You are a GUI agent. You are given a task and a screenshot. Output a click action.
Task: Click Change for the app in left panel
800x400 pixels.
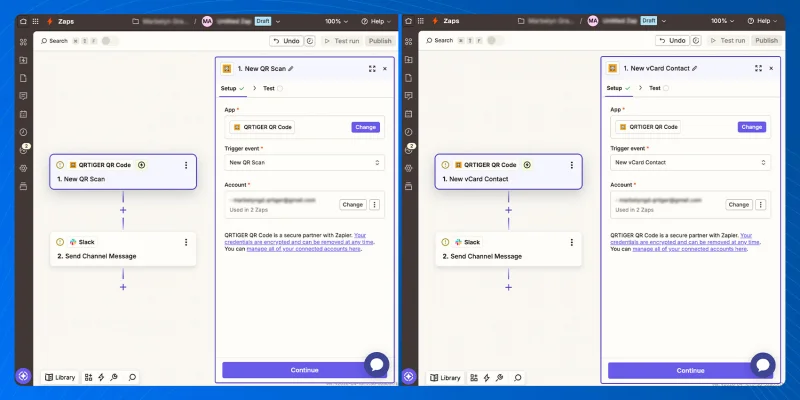(x=365, y=127)
